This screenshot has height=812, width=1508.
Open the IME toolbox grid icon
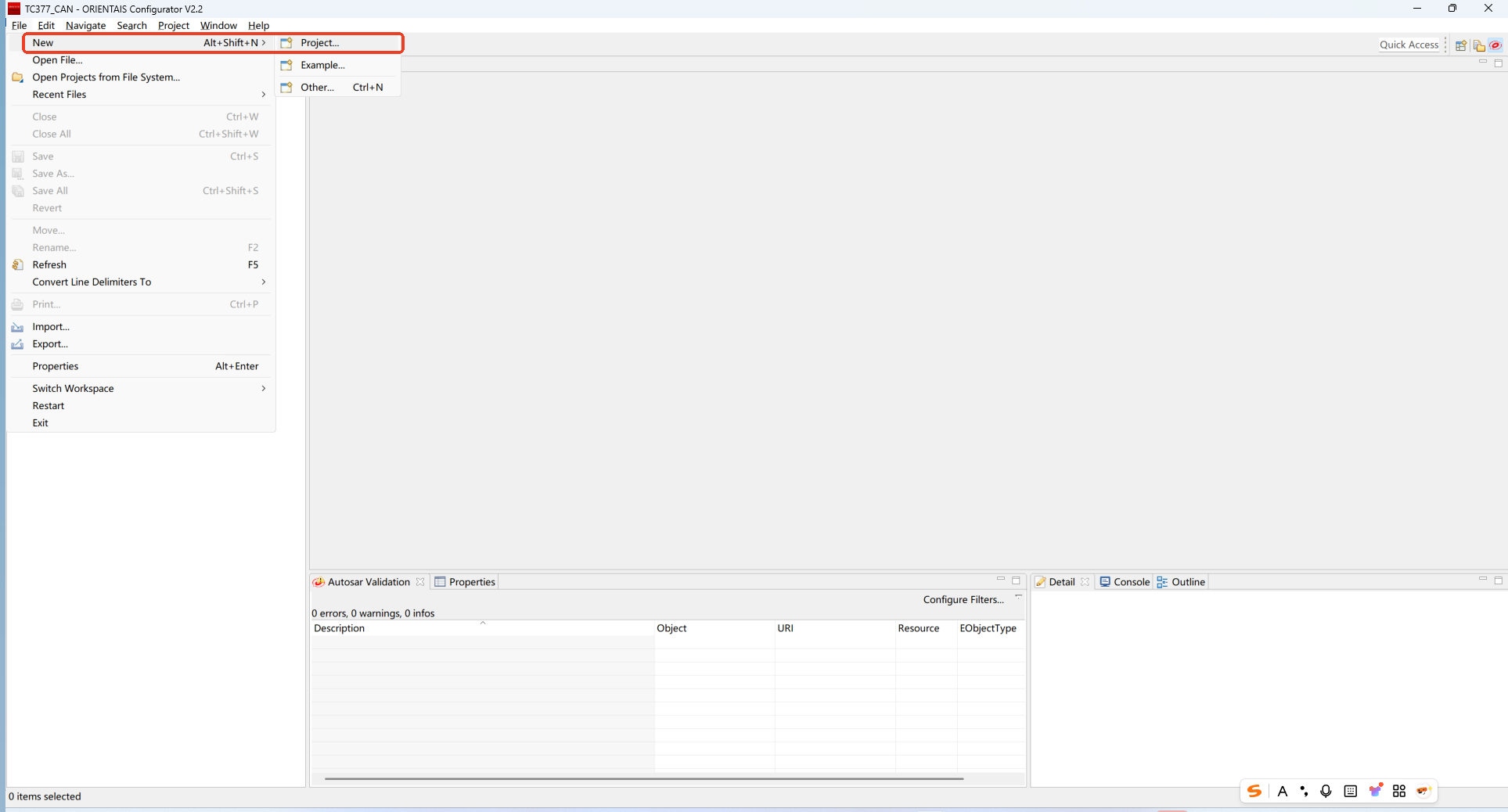[1399, 791]
